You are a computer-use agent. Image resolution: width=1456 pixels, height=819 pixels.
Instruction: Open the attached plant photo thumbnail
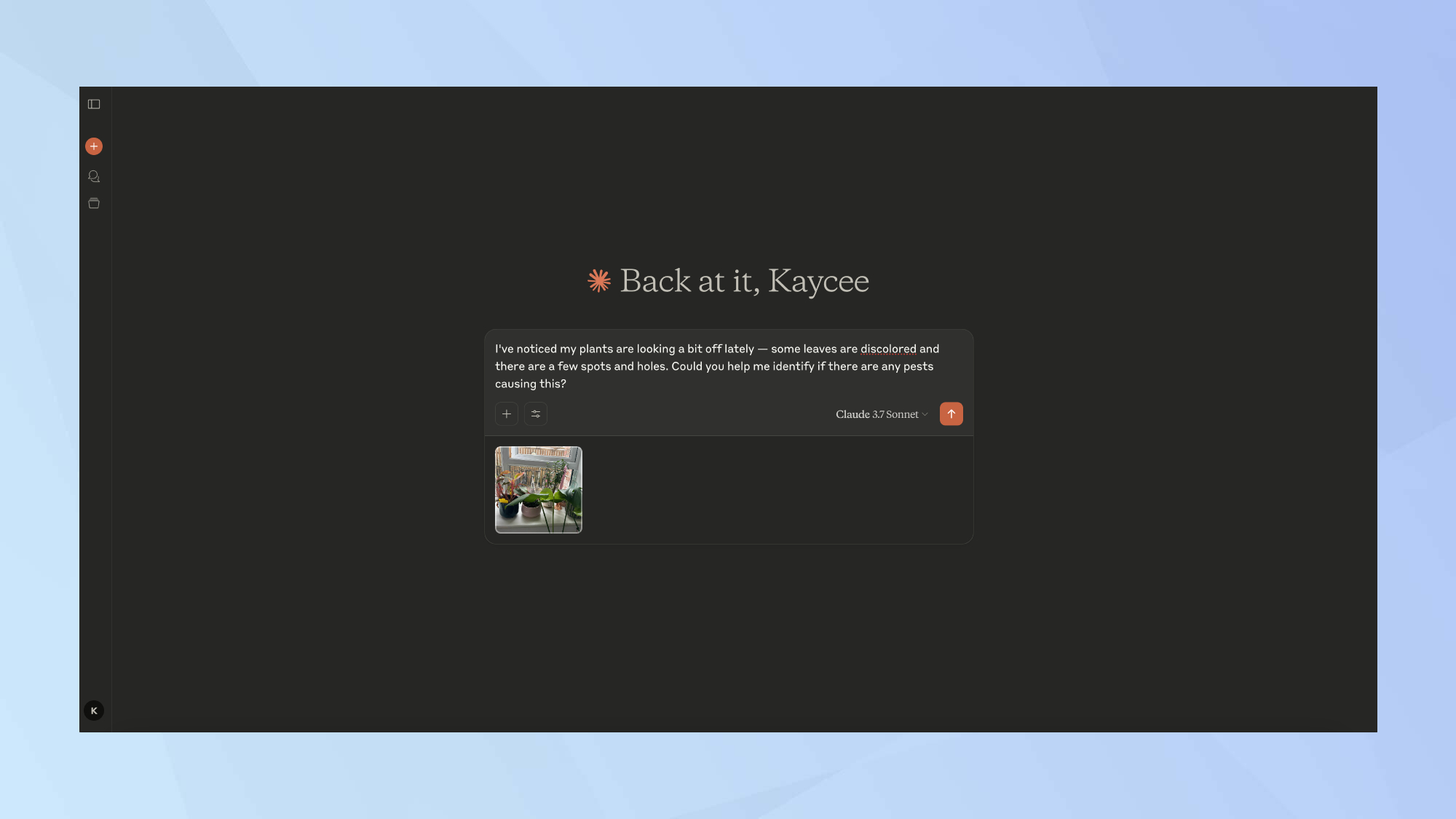539,490
